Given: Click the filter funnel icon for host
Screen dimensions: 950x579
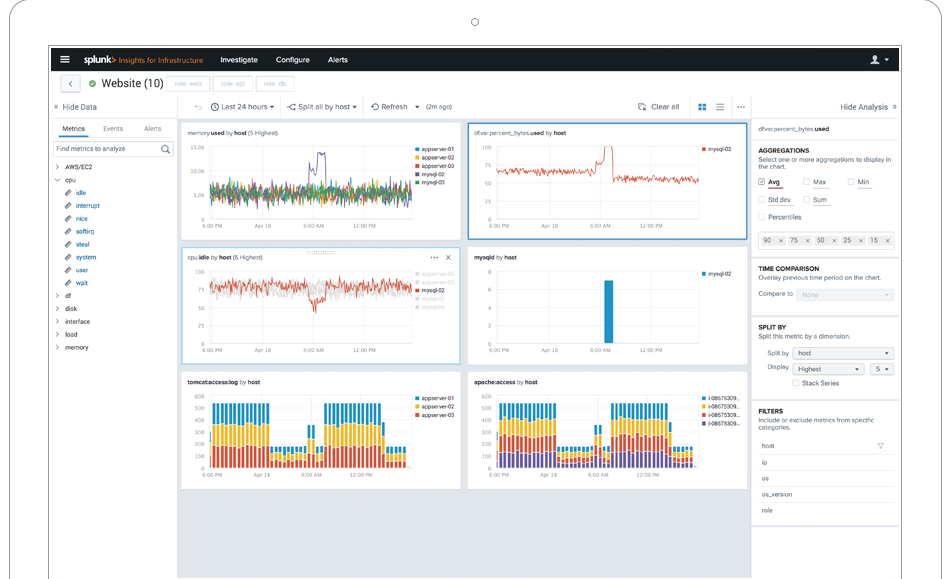Looking at the screenshot, I should pos(880,446).
